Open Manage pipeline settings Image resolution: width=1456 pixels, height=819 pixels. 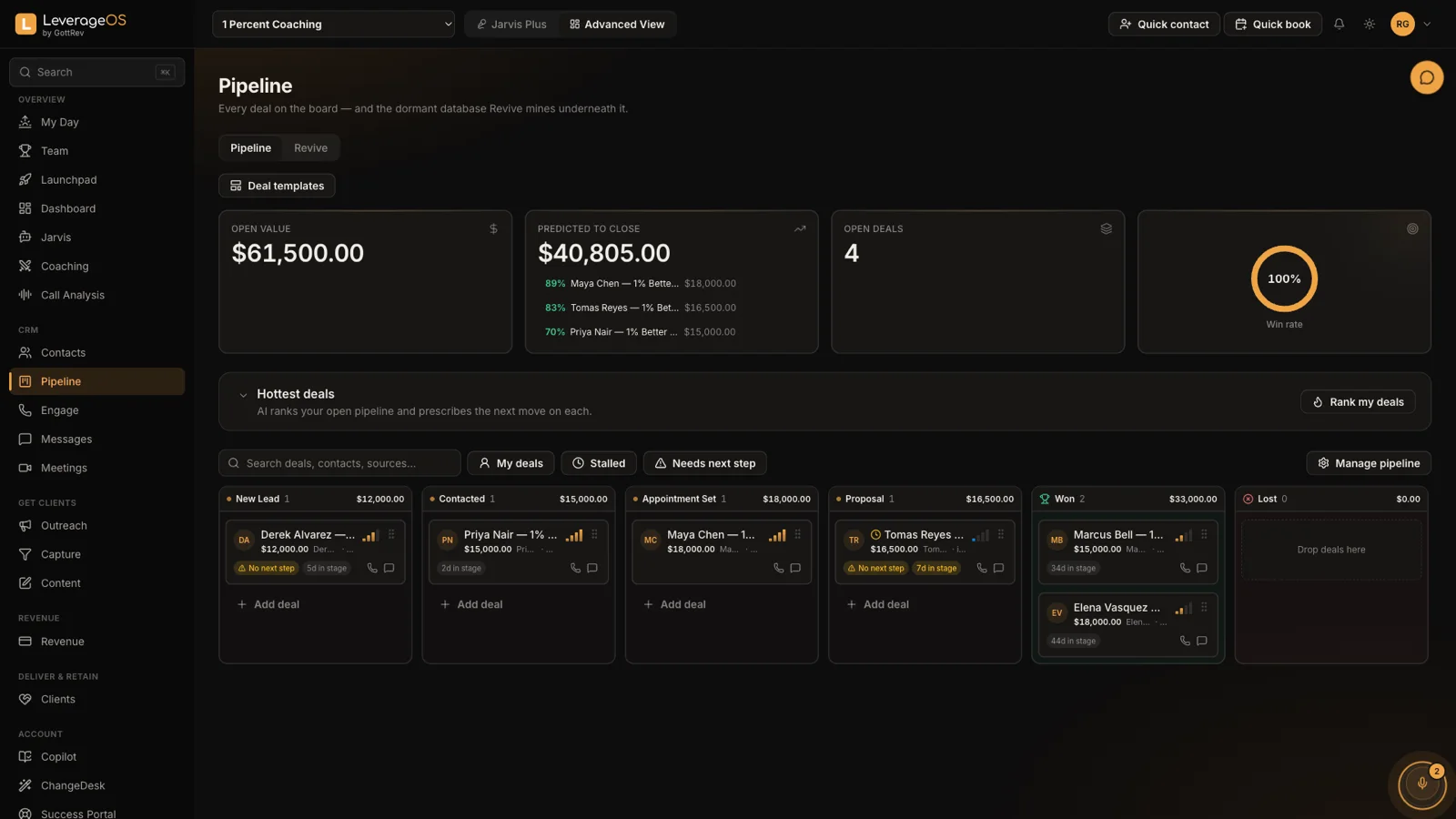coord(1369,463)
